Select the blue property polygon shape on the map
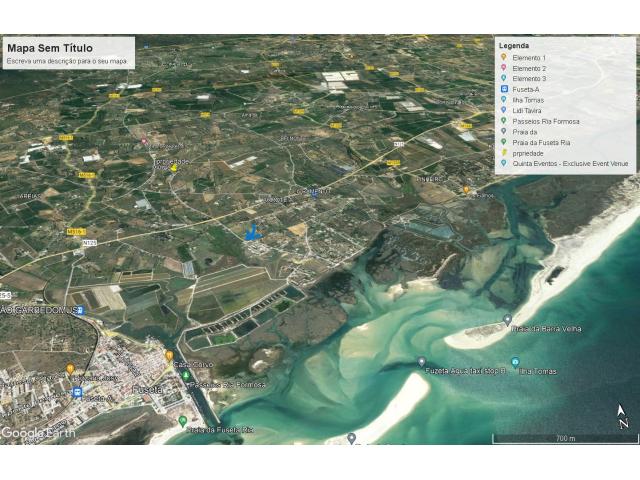The width and height of the screenshot is (640, 480). coord(253,233)
